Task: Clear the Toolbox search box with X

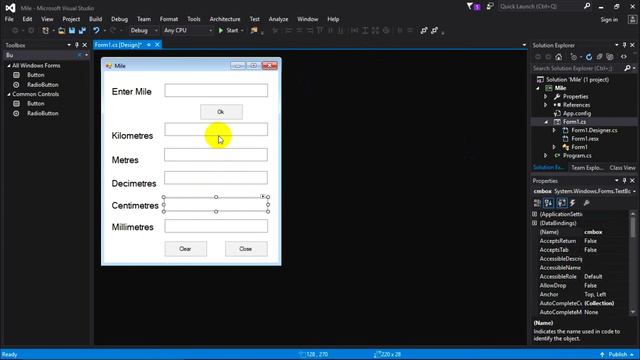Action: point(80,55)
